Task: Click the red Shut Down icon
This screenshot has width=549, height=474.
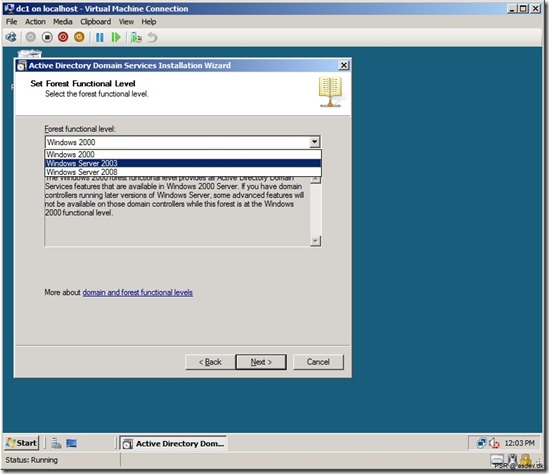Action: (63, 37)
